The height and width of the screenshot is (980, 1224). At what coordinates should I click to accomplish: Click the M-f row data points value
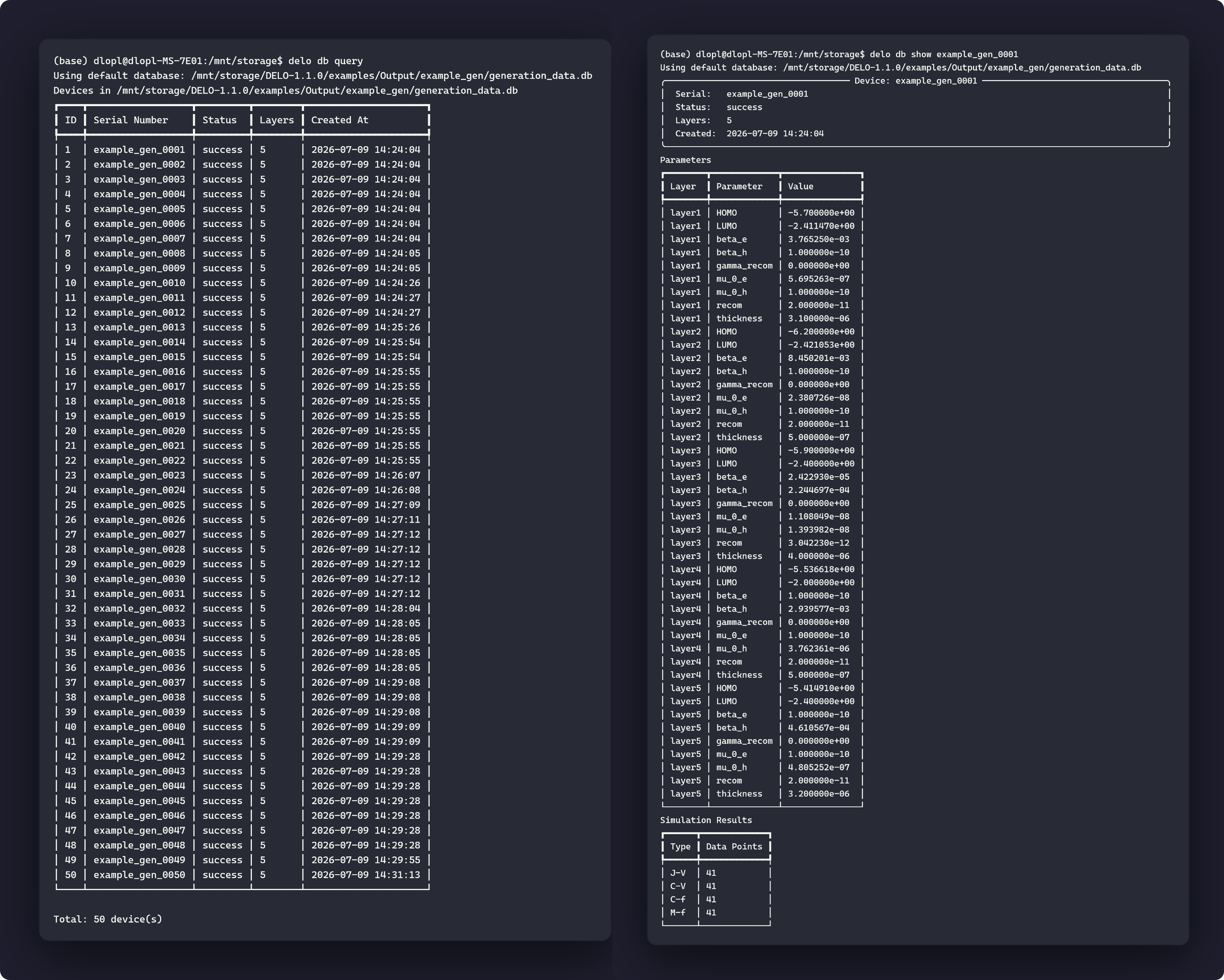tap(711, 912)
